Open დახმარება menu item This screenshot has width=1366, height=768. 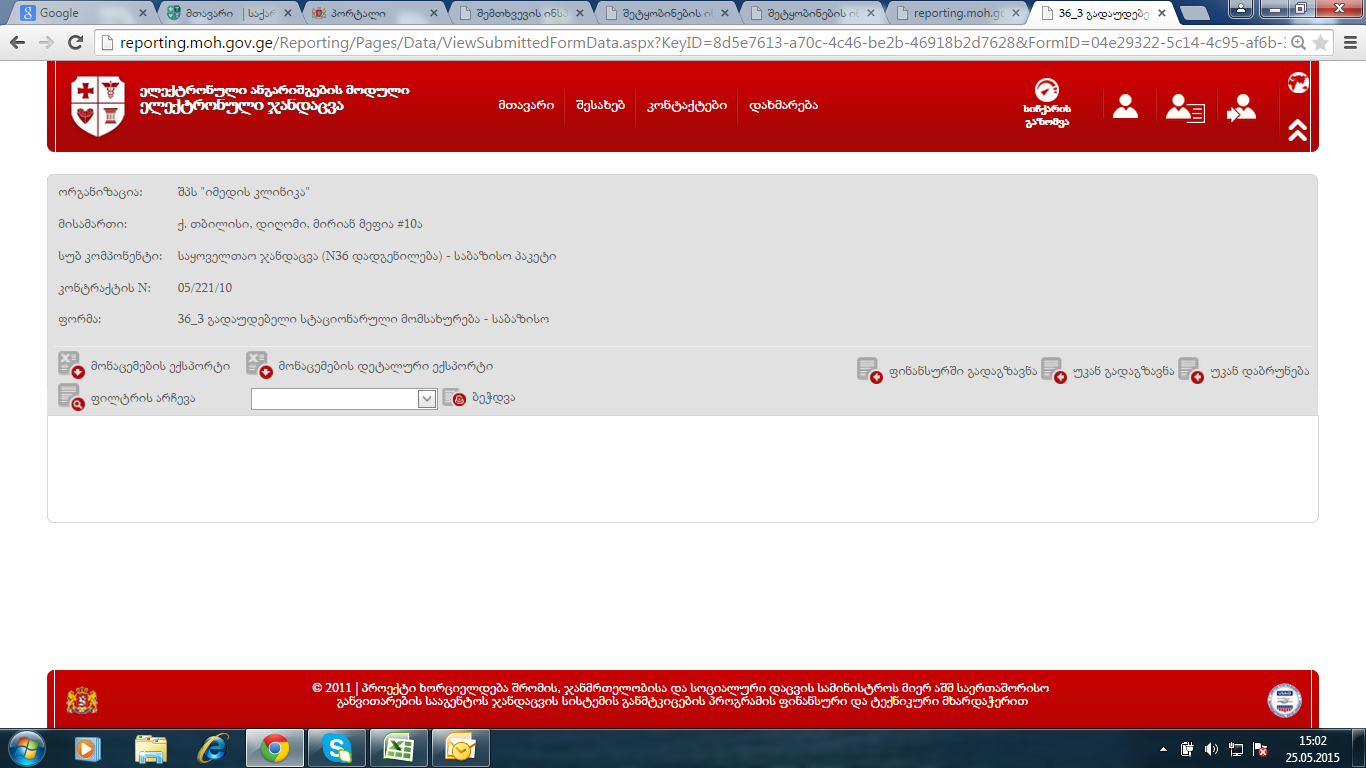point(783,105)
